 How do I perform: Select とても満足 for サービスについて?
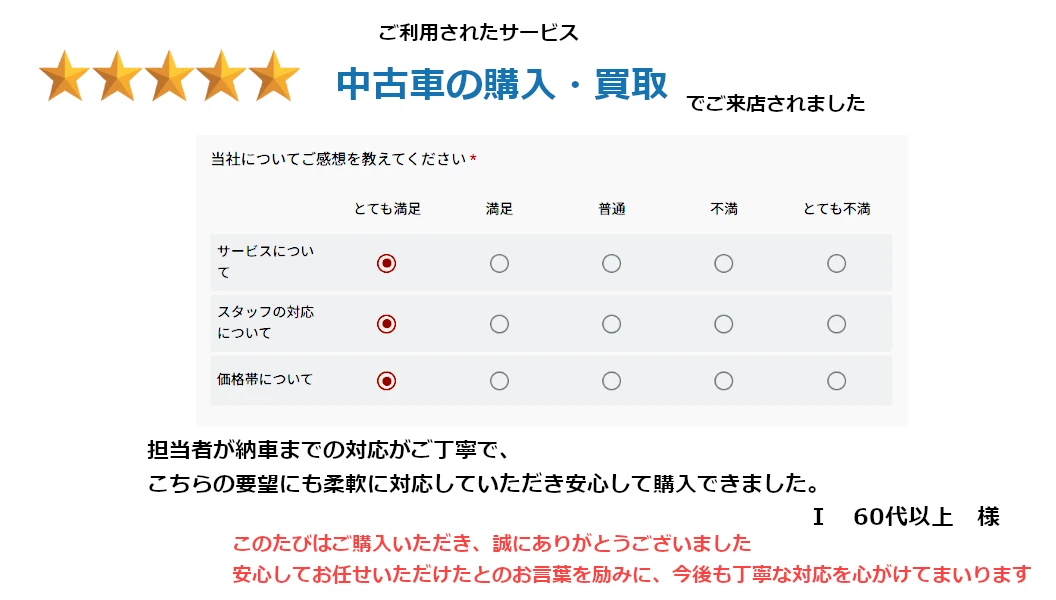387,263
